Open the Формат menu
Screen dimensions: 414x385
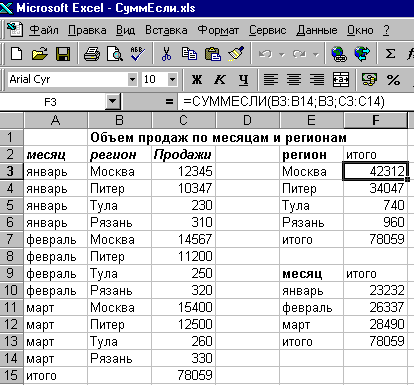pos(218,30)
